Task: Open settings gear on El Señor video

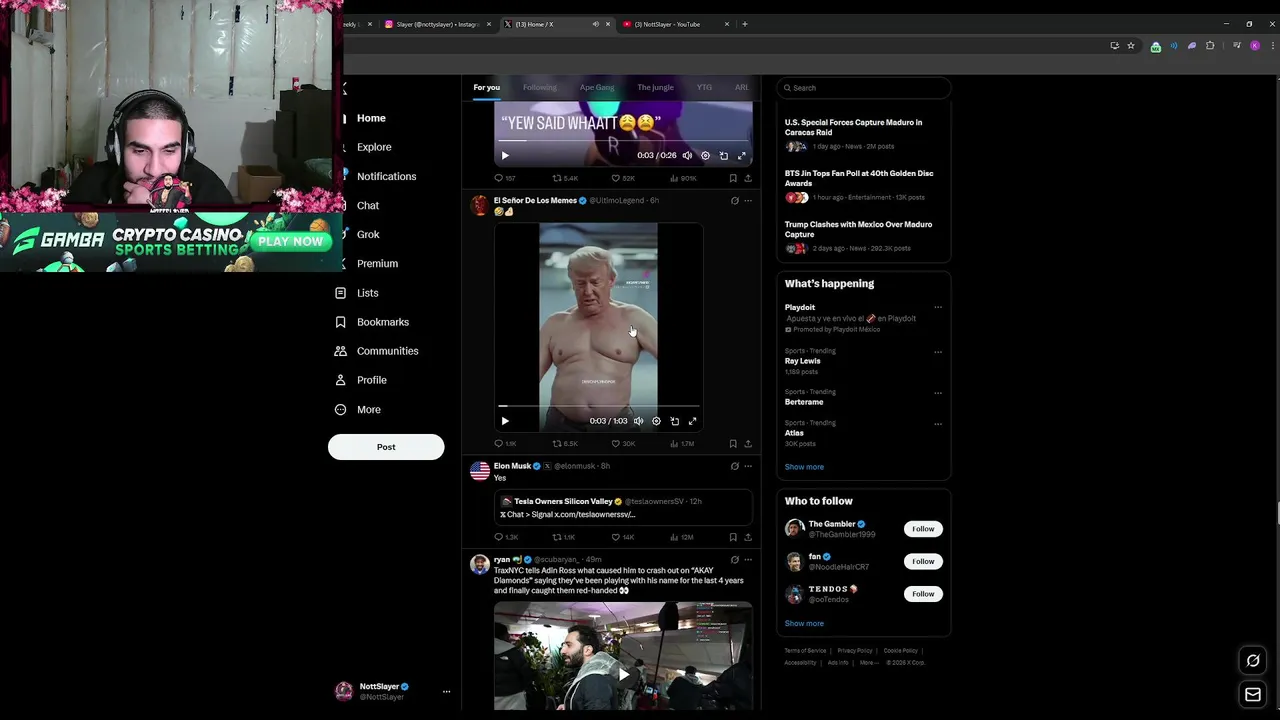Action: pyautogui.click(x=656, y=421)
